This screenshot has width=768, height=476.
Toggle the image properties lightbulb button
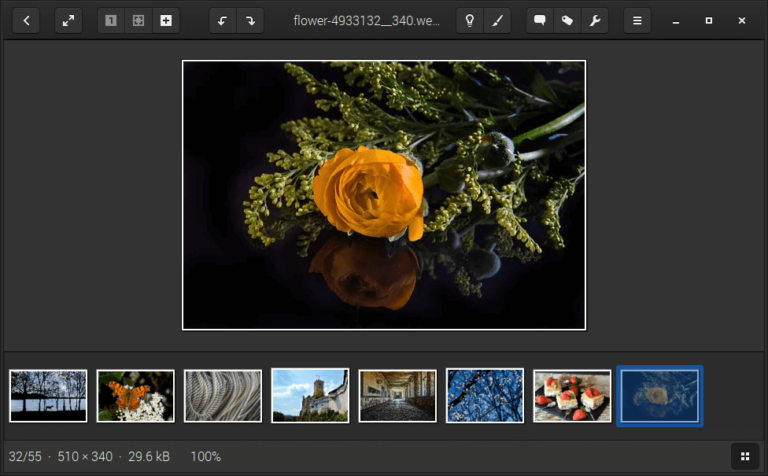(x=469, y=20)
